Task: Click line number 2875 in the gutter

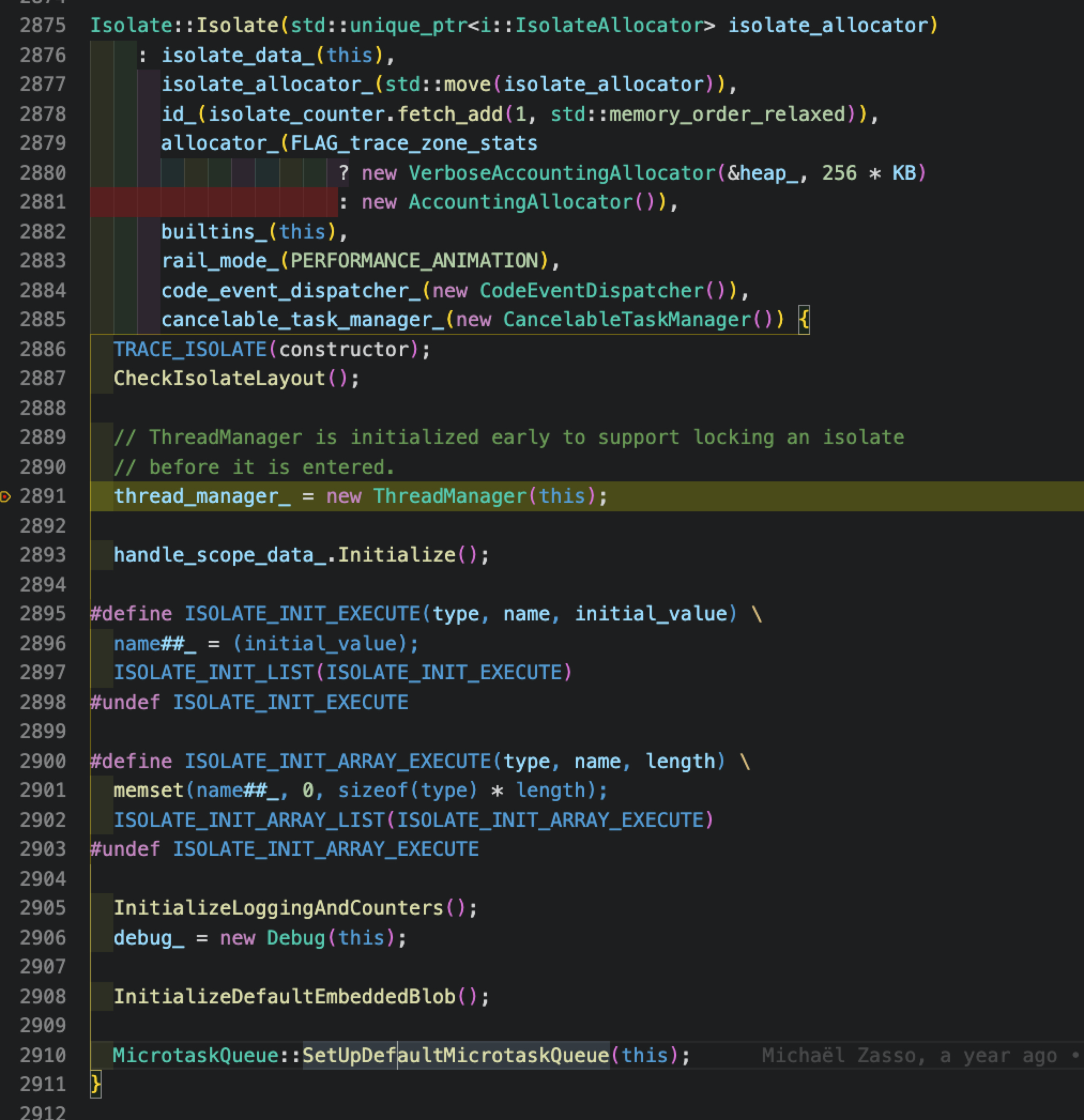Action: pyautogui.click(x=43, y=26)
